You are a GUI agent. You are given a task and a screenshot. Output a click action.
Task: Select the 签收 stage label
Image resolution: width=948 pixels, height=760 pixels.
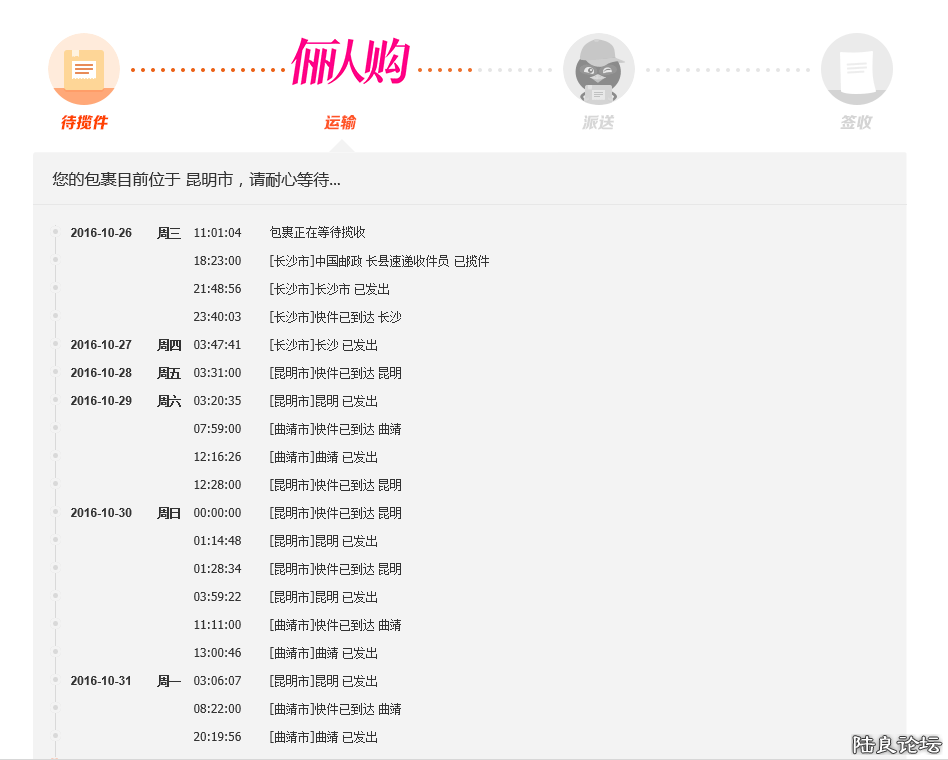856,123
